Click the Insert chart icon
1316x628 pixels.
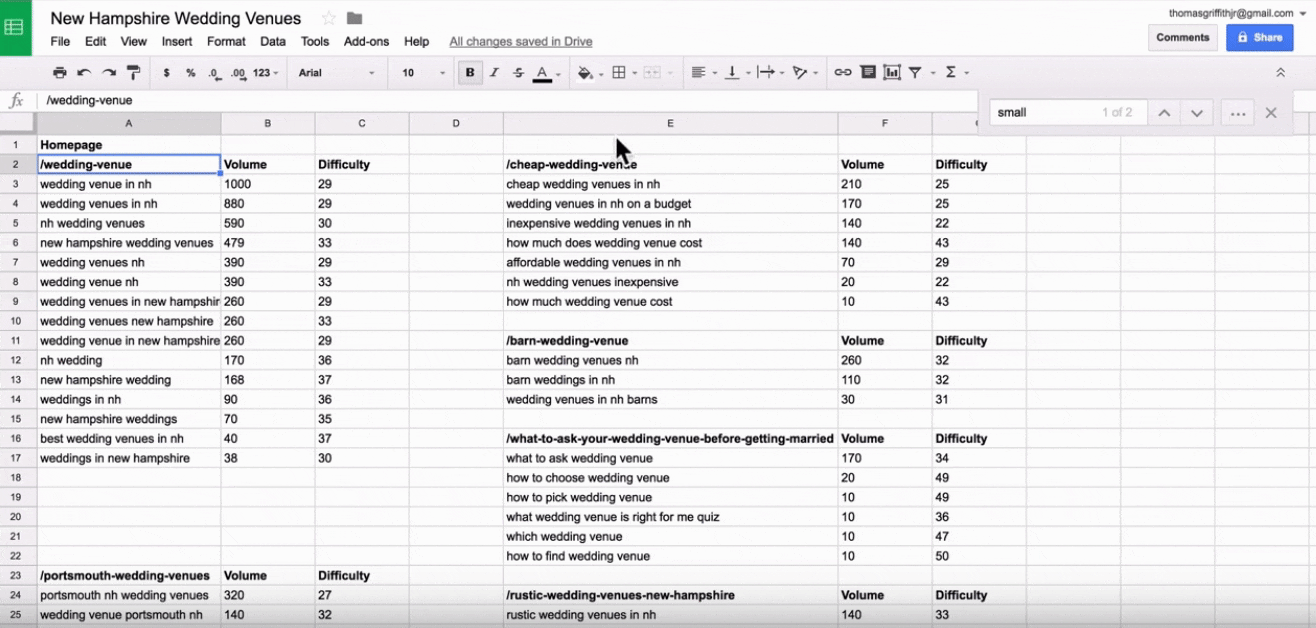[891, 73]
